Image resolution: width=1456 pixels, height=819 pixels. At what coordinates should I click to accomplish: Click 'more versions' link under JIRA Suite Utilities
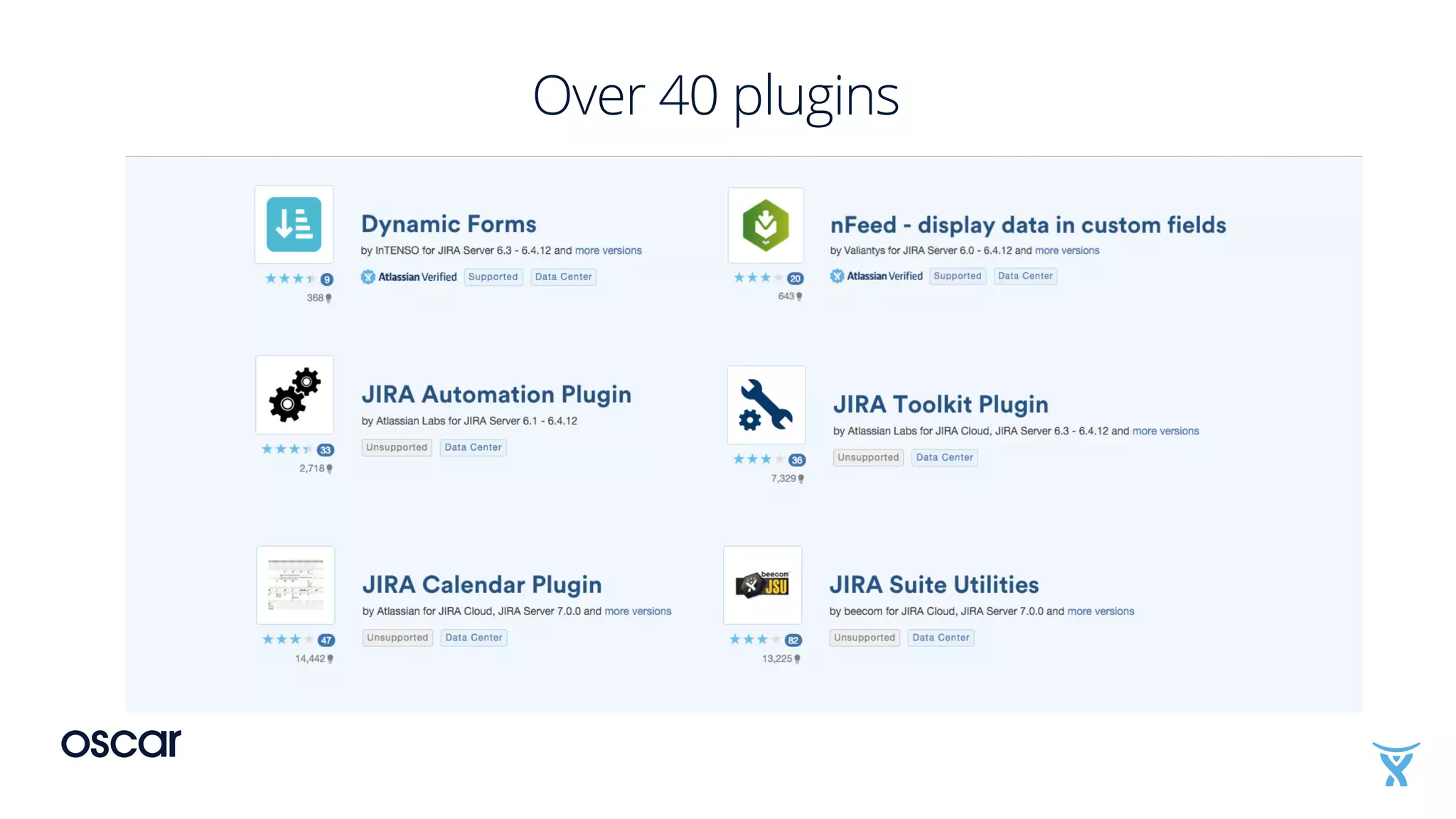(1101, 611)
